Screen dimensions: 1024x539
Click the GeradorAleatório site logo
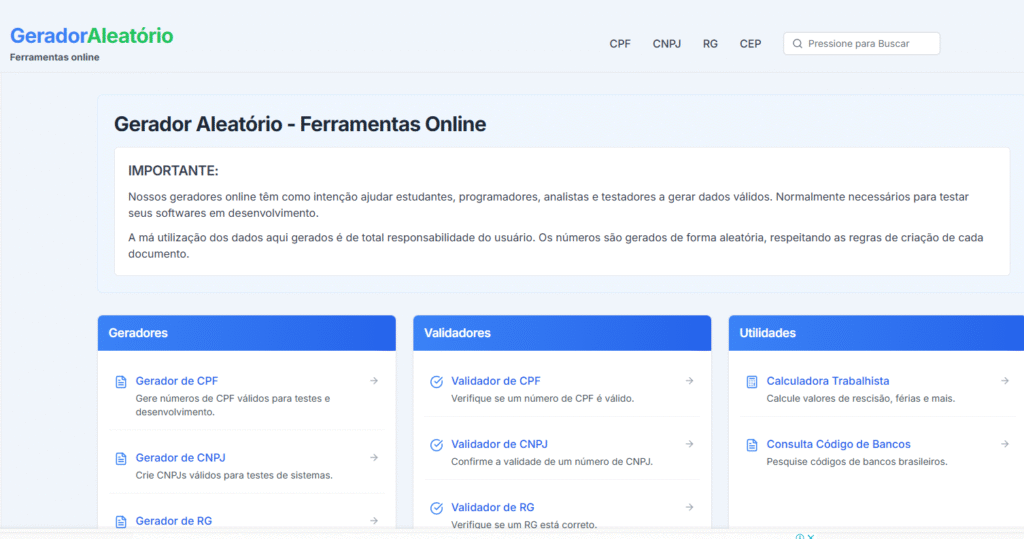coord(91,36)
